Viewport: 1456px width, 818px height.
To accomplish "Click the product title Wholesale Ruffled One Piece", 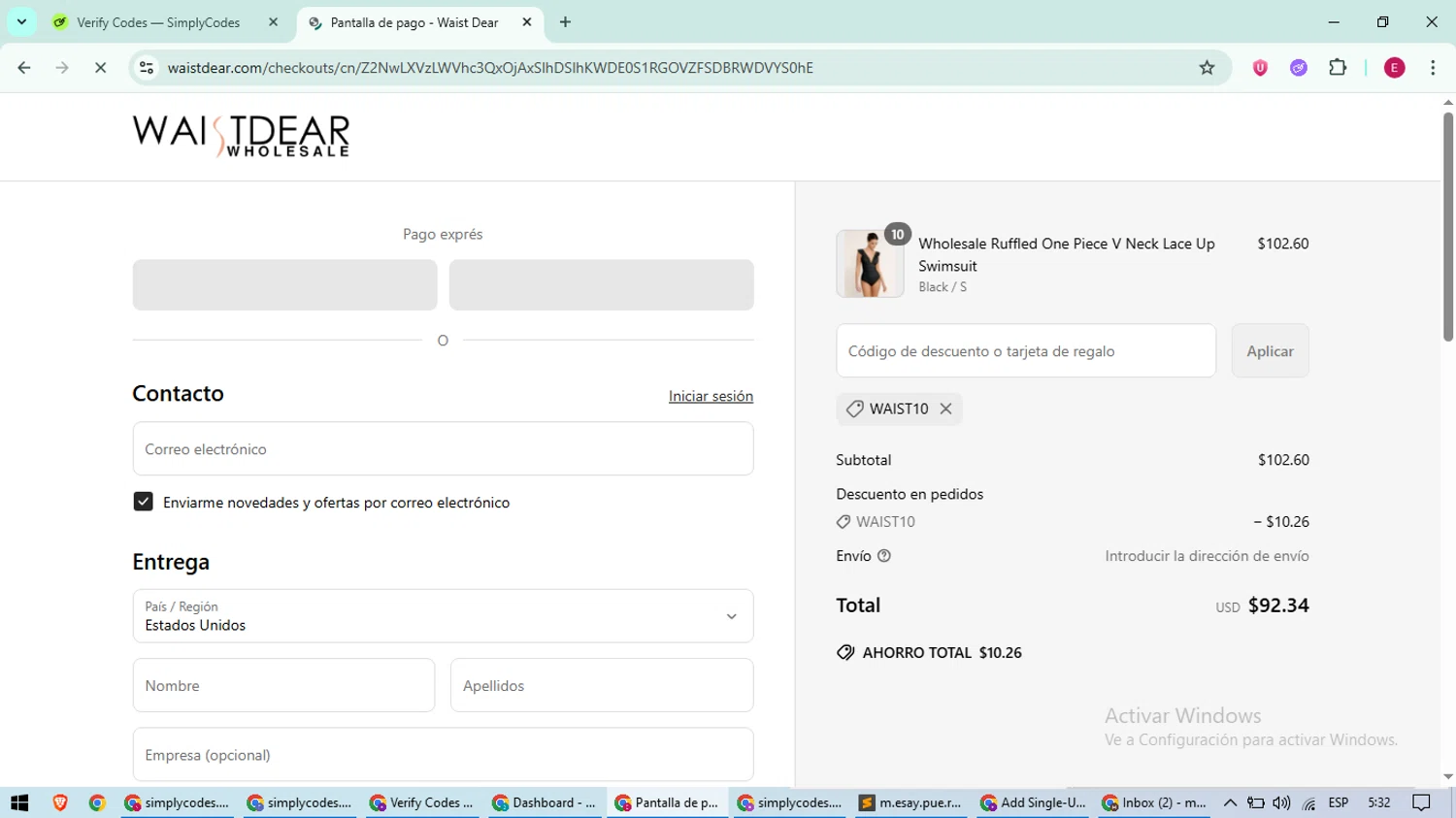I will (1067, 254).
